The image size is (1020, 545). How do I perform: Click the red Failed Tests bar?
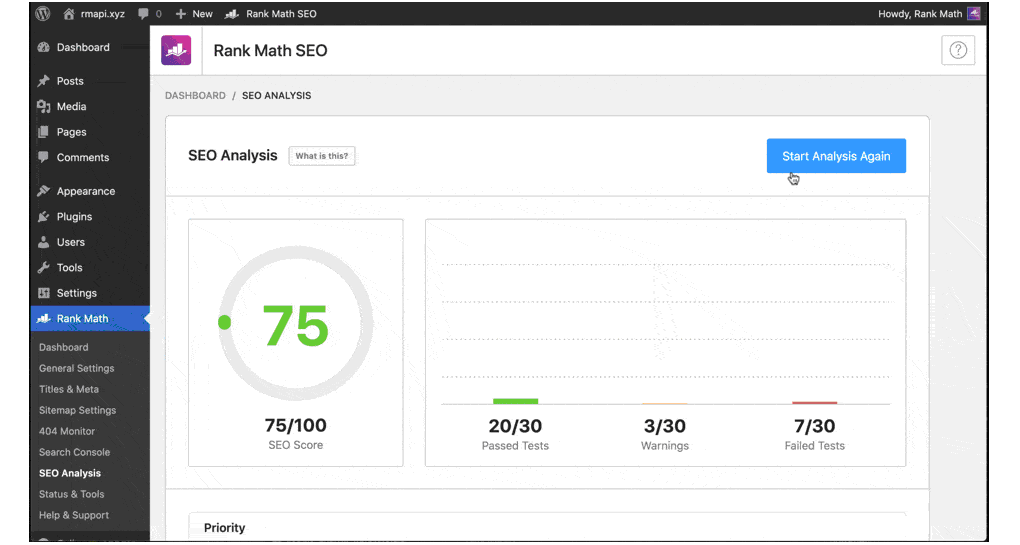[814, 403]
